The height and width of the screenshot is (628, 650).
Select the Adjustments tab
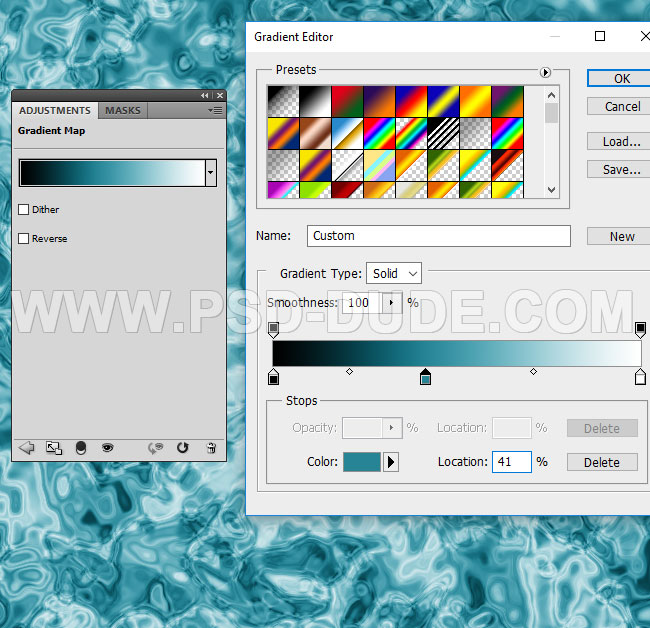(55, 111)
